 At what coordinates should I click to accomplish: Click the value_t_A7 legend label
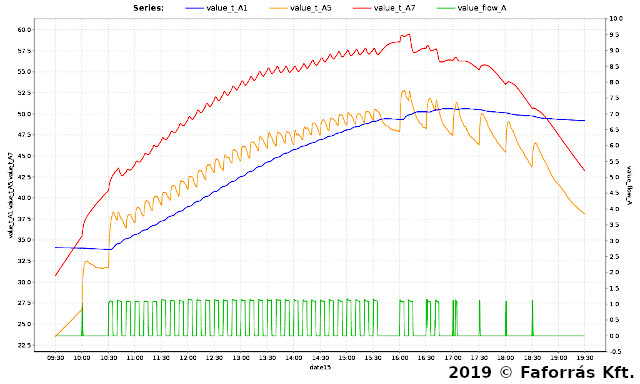tap(394, 8)
